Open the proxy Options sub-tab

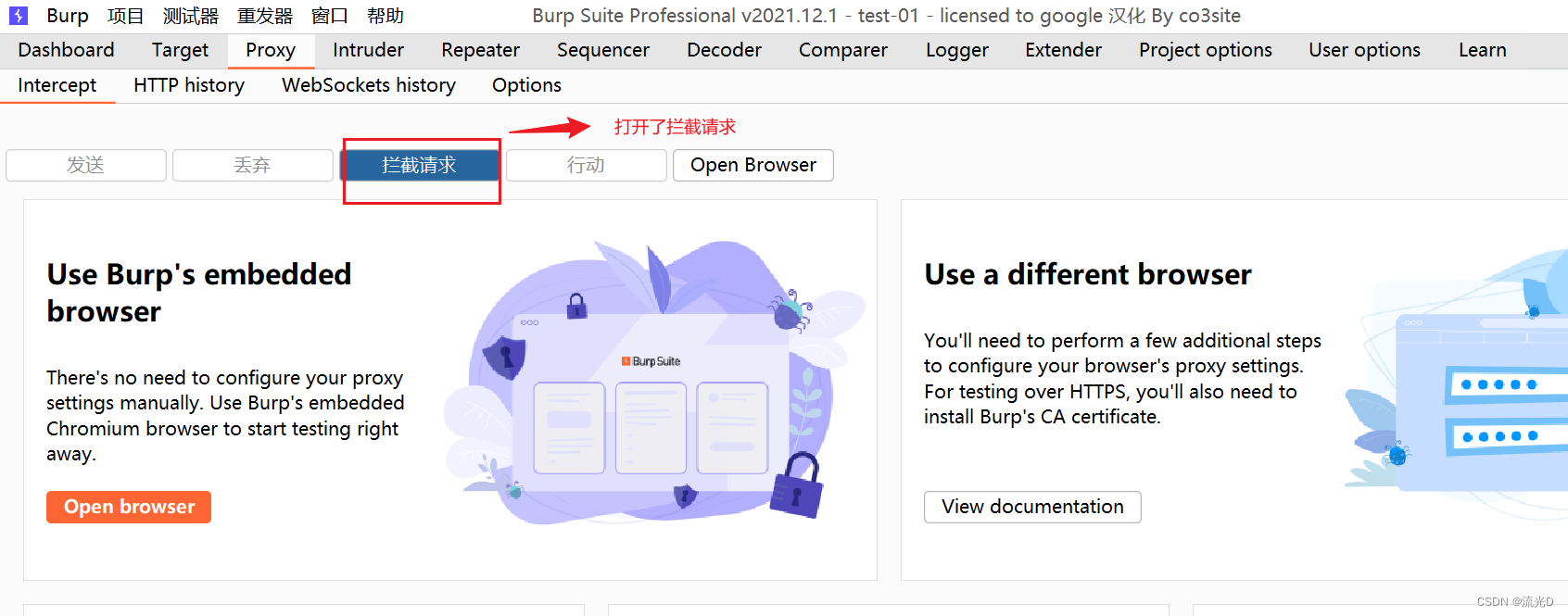click(x=527, y=85)
